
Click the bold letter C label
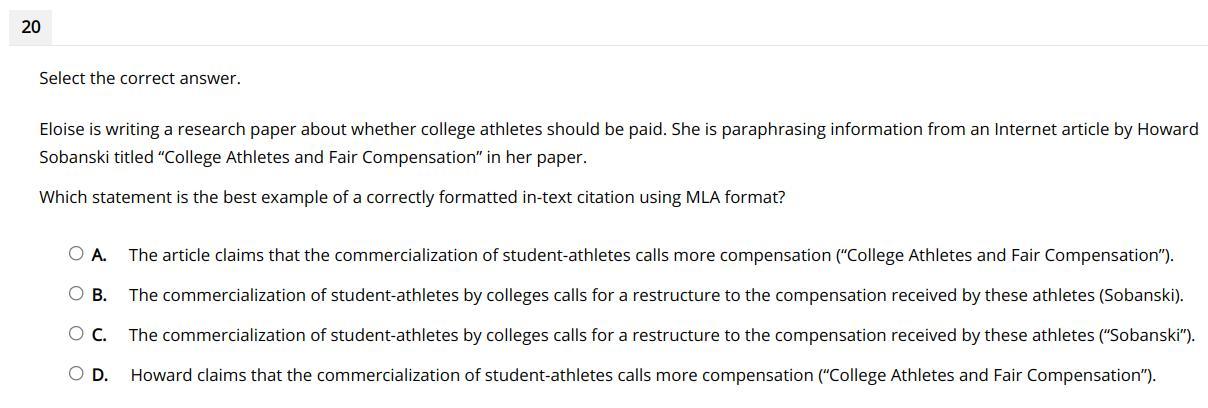tap(99, 335)
